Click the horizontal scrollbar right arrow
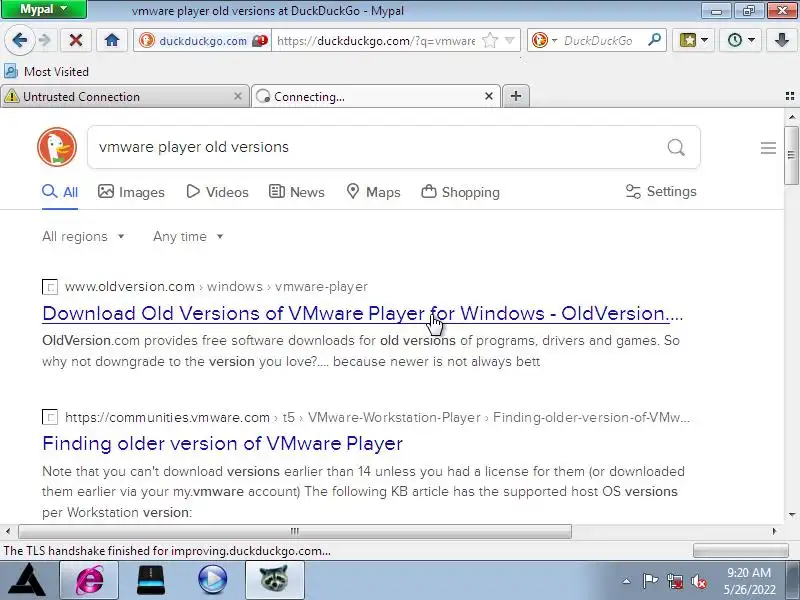 pyautogui.click(x=774, y=531)
